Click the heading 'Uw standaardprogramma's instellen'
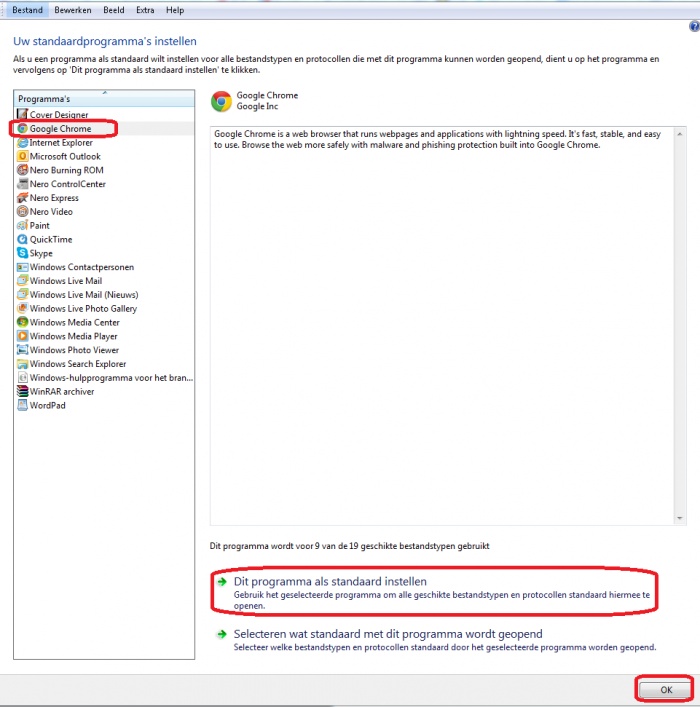Viewport: 700px width, 707px height. pyautogui.click(x=105, y=41)
